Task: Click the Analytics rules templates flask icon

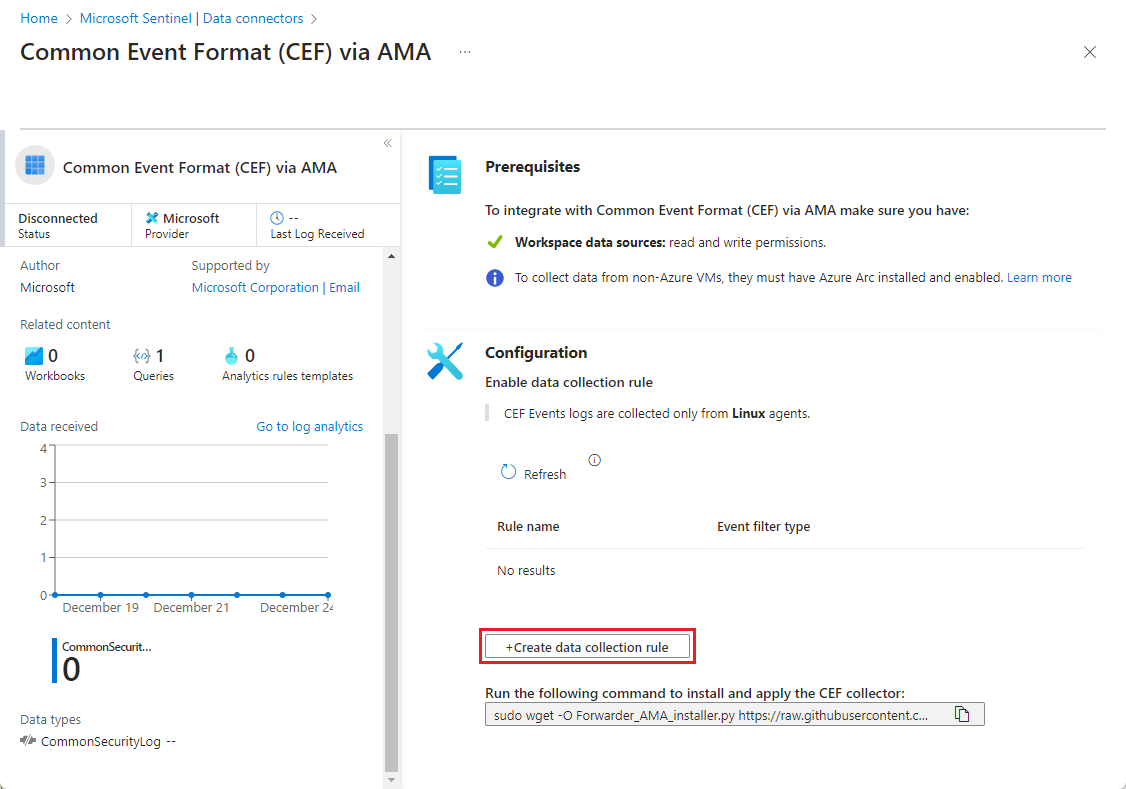Action: click(231, 356)
